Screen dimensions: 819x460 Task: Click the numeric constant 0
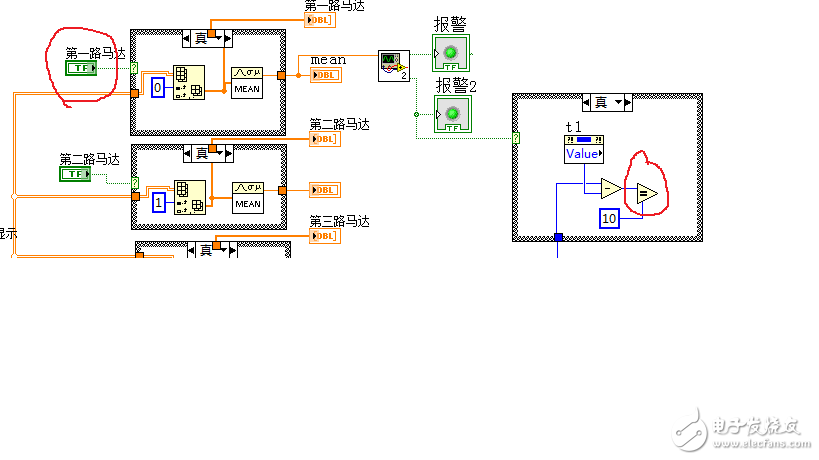[158, 87]
